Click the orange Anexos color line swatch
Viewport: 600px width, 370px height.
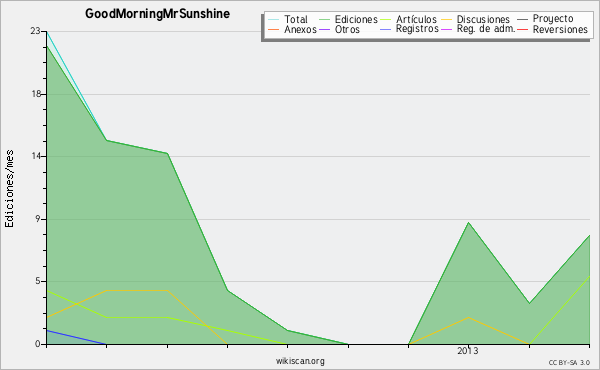click(274, 29)
